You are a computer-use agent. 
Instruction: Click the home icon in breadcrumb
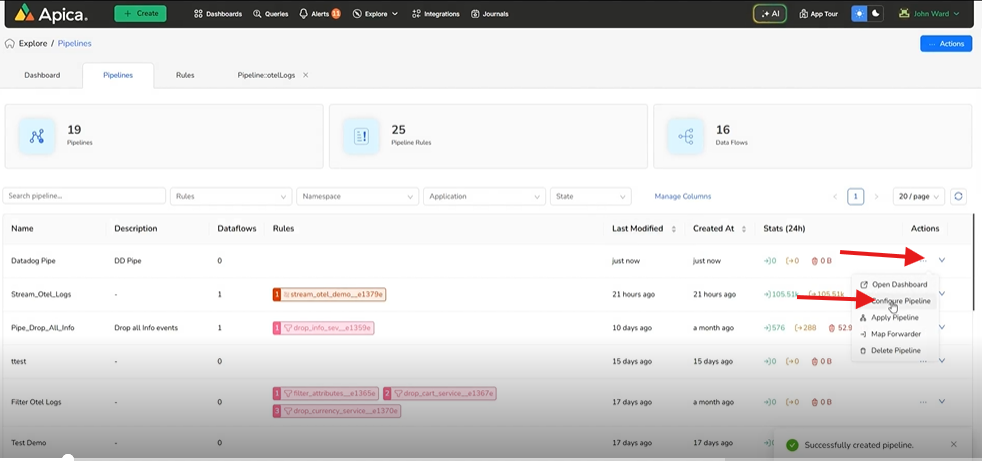point(10,44)
